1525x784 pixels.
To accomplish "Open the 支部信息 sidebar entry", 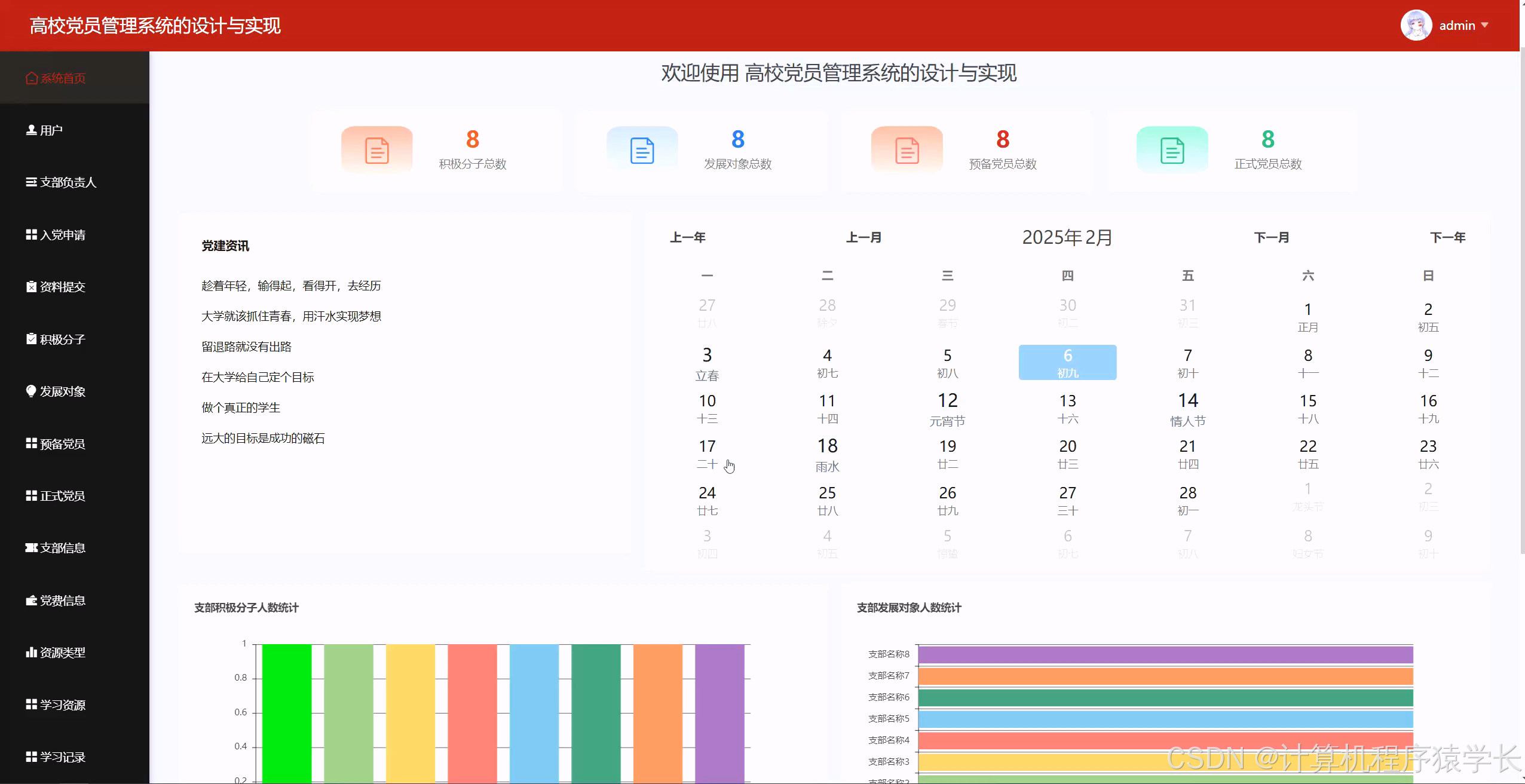I will click(62, 547).
